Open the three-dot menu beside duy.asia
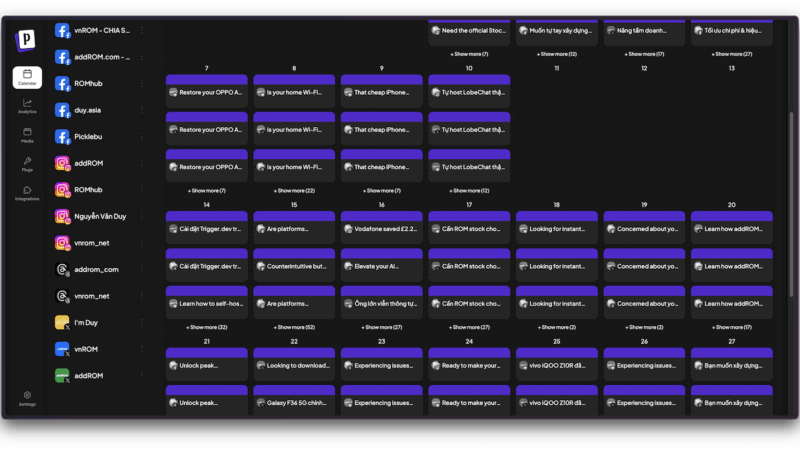 pyautogui.click(x=141, y=110)
